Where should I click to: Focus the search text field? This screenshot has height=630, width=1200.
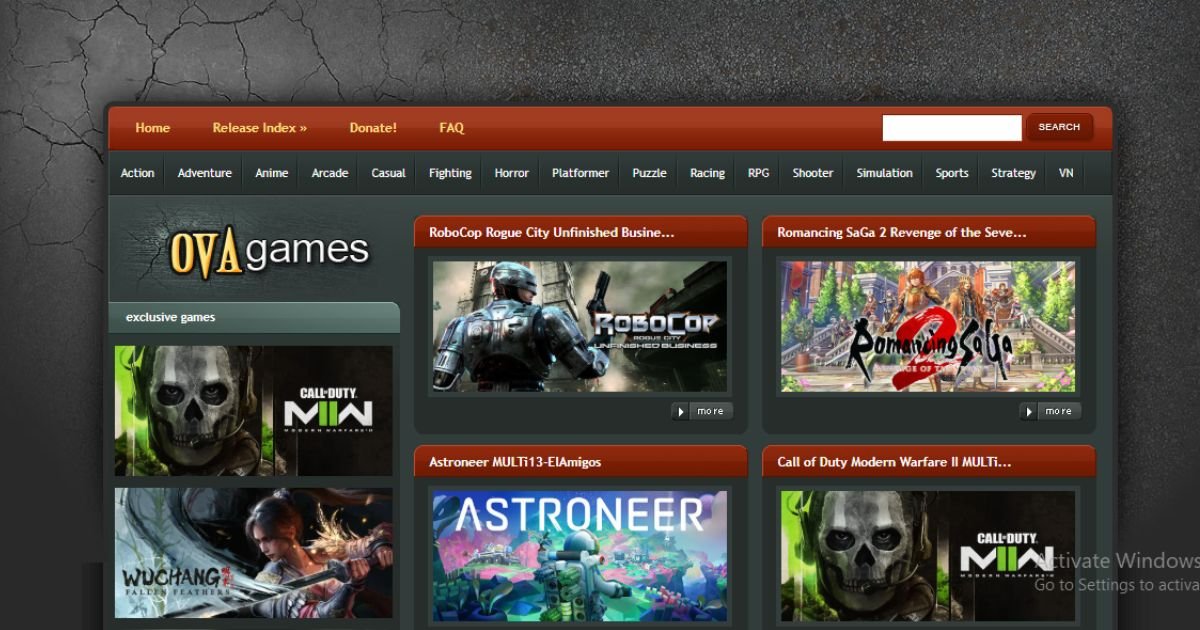point(952,128)
